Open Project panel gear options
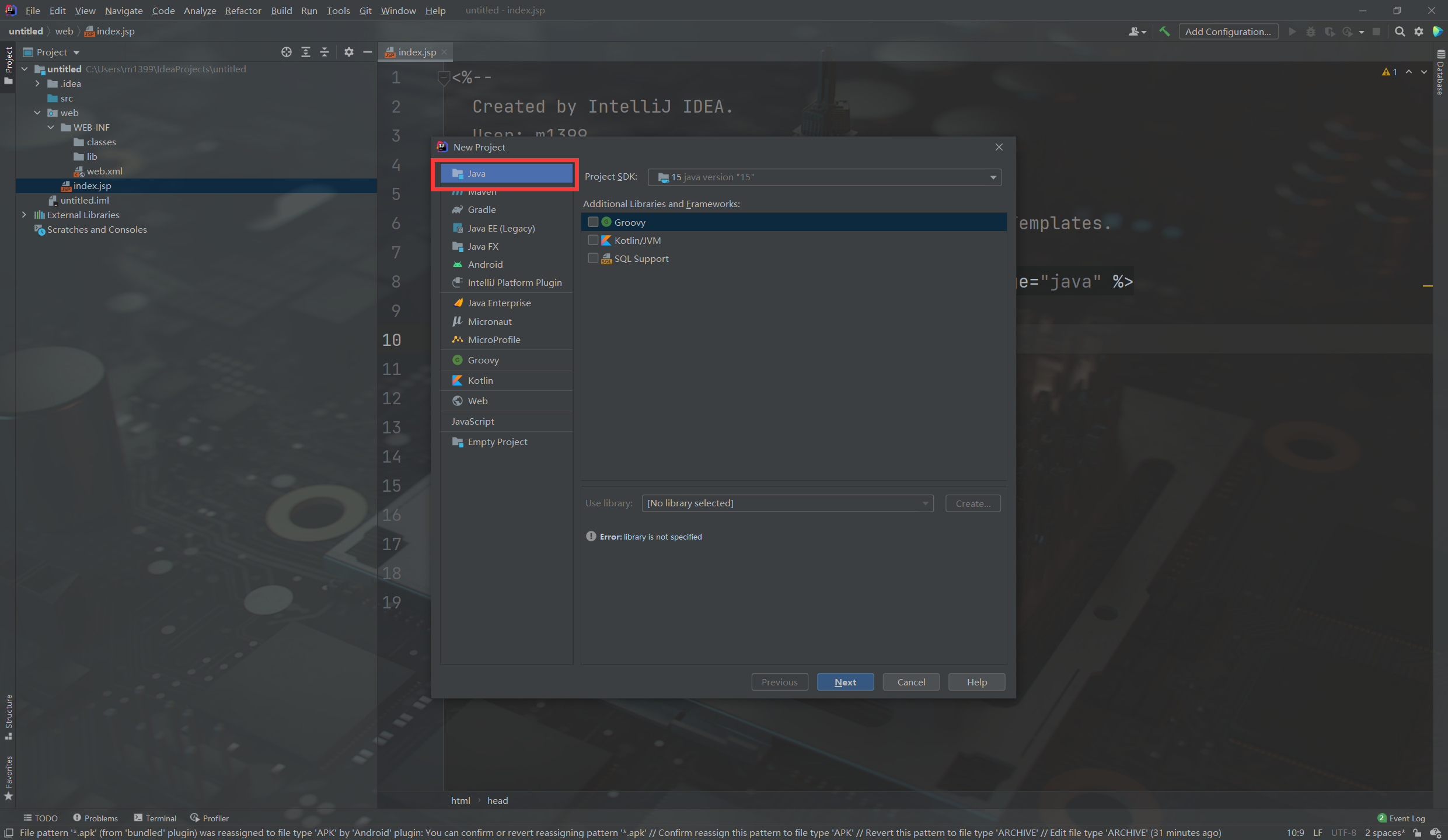 point(349,52)
